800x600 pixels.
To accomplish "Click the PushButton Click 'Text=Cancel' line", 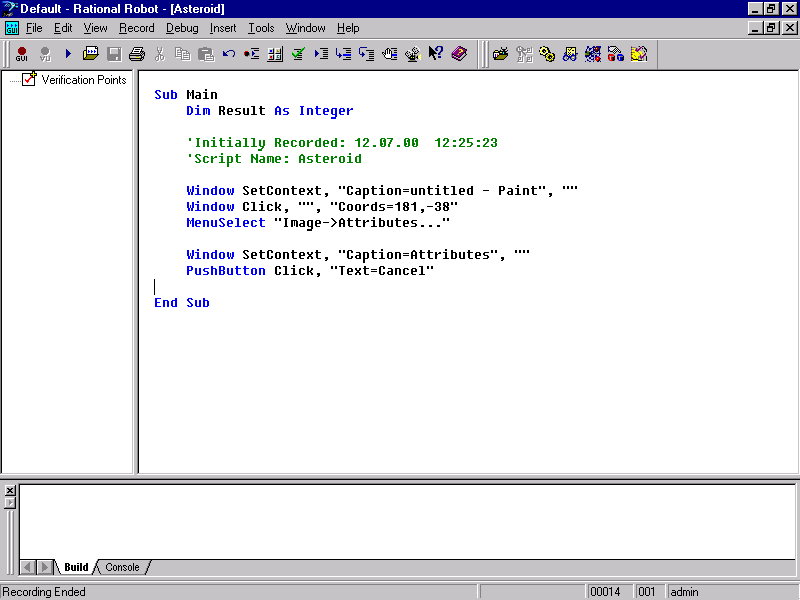I will [310, 271].
